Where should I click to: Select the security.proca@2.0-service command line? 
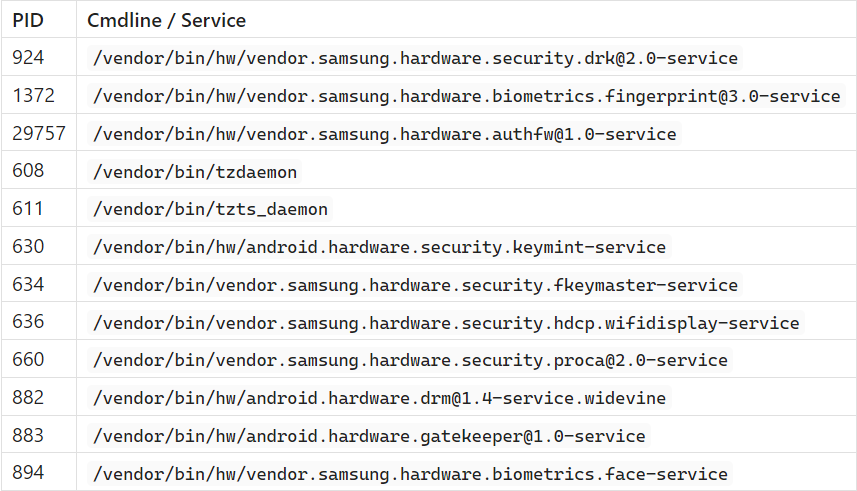point(410,360)
